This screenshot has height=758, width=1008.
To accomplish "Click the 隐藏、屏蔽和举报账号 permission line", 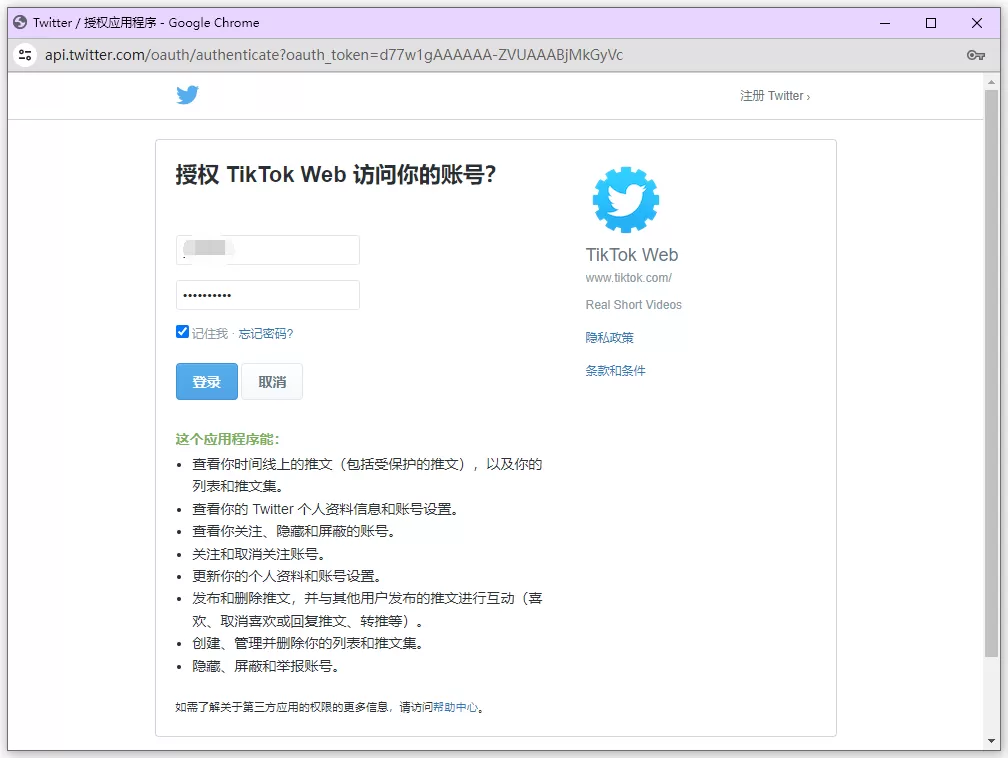I will [x=265, y=666].
